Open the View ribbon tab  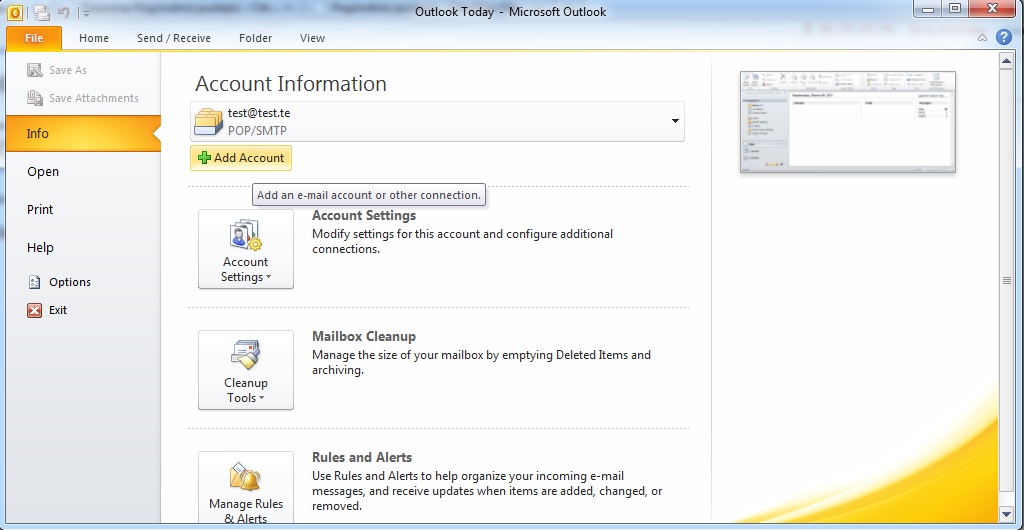[x=312, y=38]
